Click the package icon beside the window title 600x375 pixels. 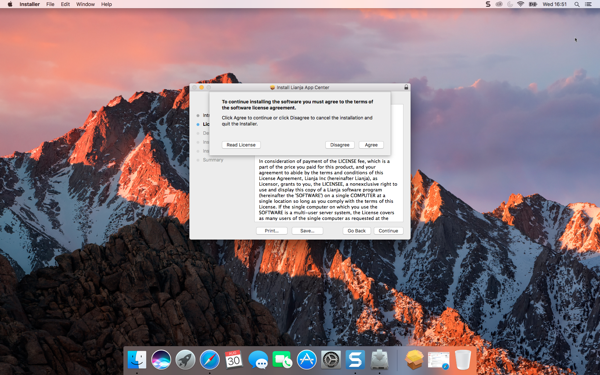[x=272, y=87]
